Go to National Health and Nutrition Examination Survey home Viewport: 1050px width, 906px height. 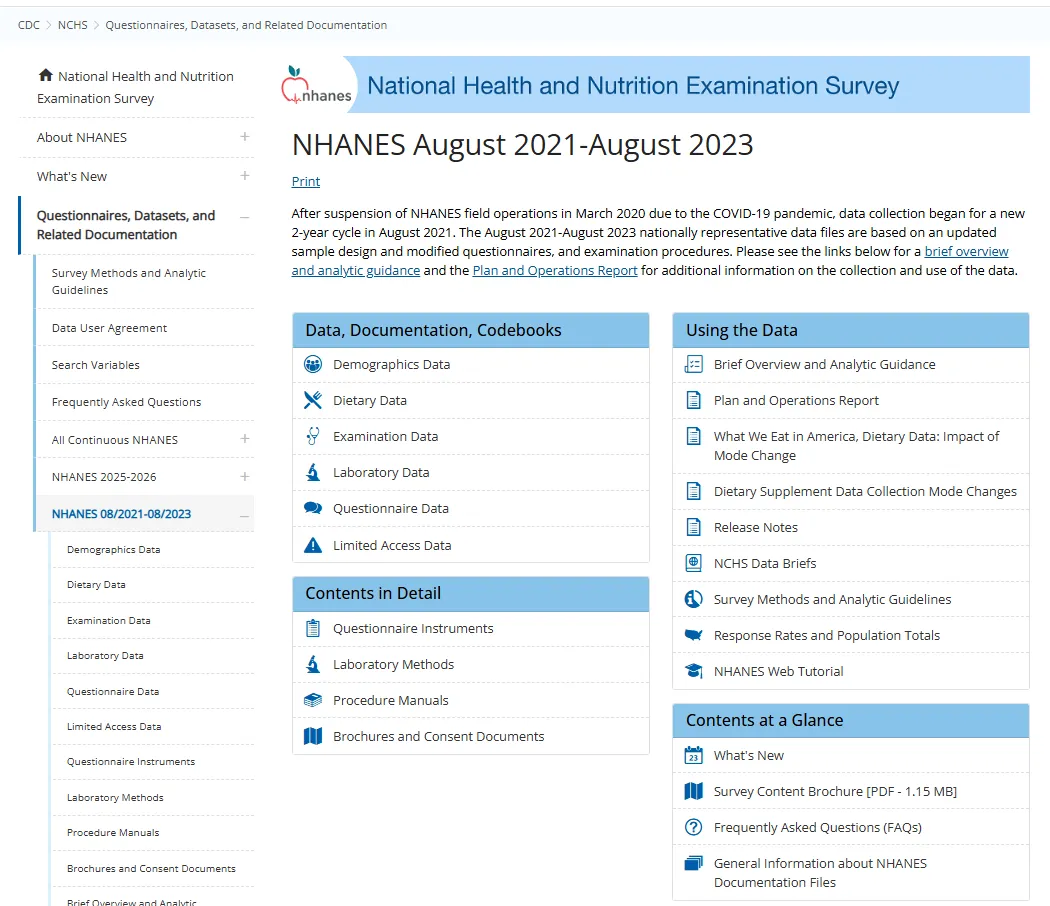(x=135, y=87)
